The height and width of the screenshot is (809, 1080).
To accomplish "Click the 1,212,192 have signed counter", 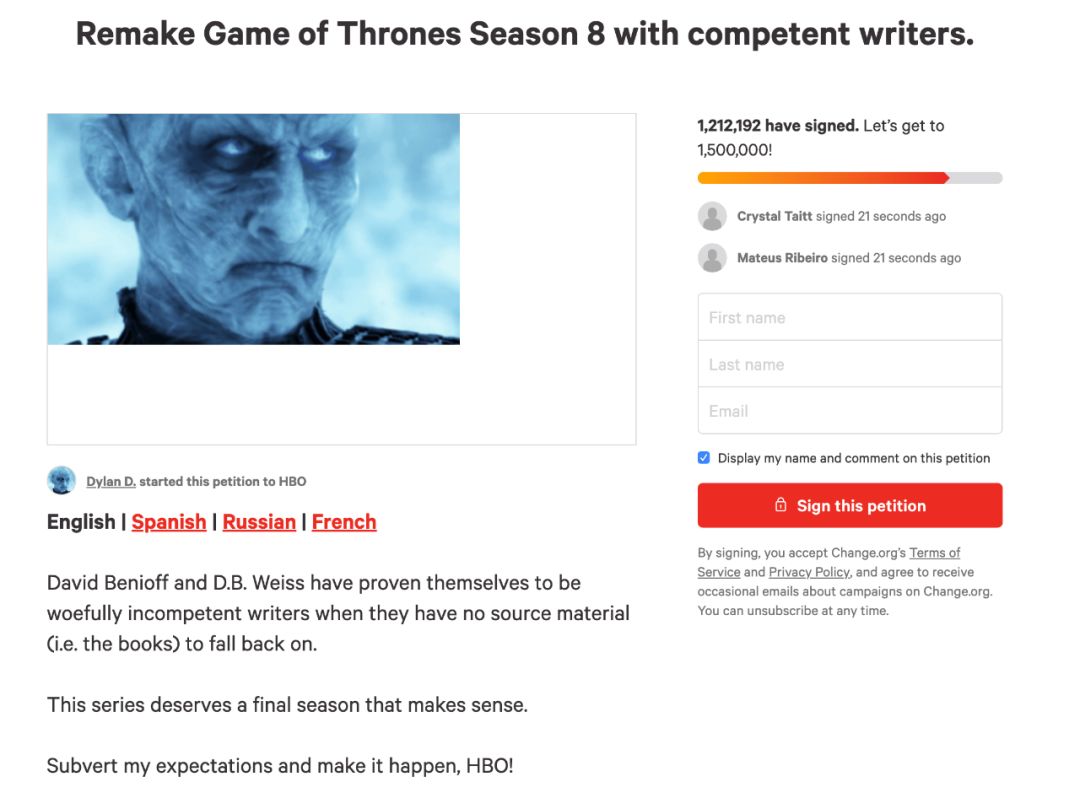I will click(777, 126).
